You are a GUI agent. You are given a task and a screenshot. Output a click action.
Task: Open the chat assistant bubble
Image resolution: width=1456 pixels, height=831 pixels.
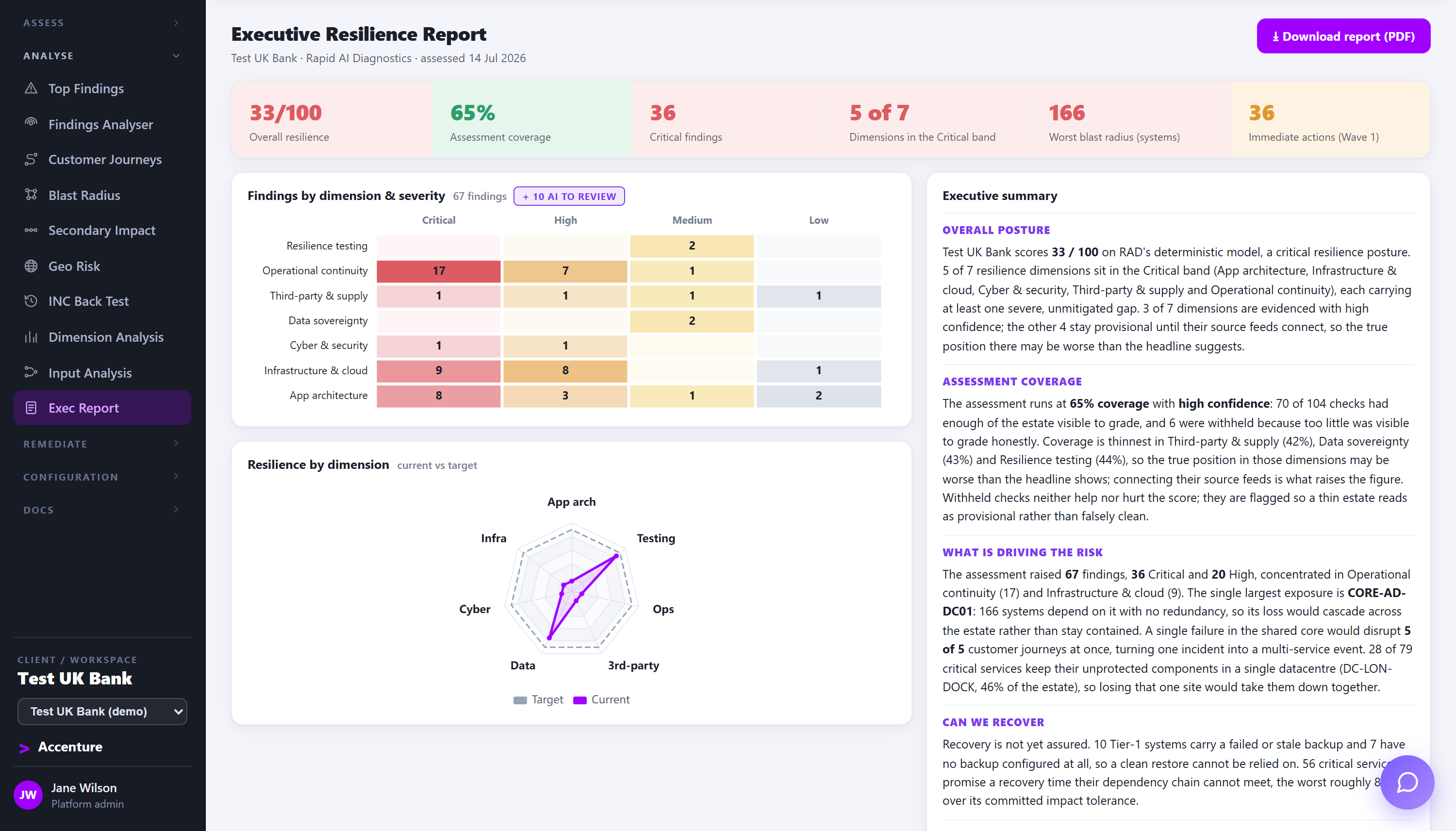[1407, 782]
